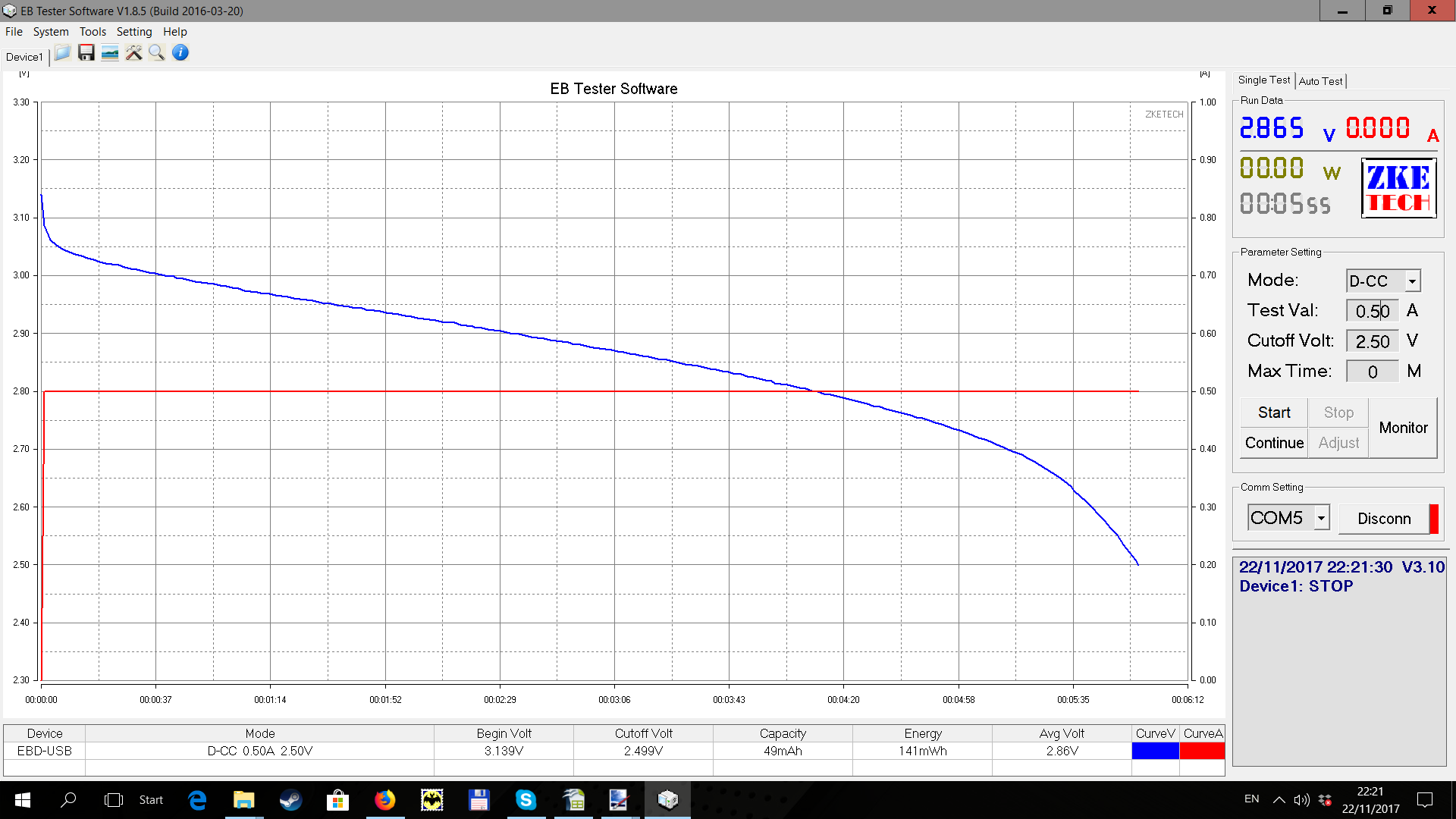Select the Device1 tab
The height and width of the screenshot is (819, 1456).
(24, 57)
